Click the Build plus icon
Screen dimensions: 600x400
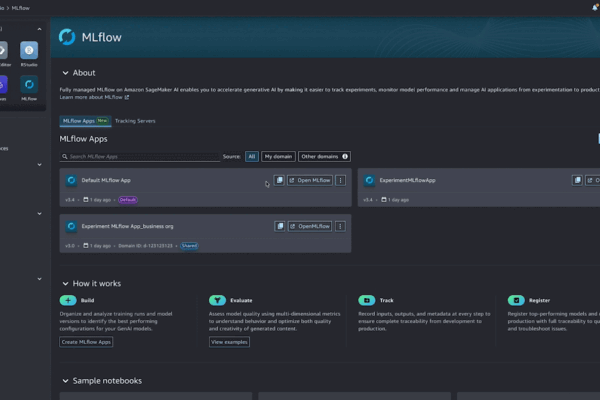coord(68,300)
